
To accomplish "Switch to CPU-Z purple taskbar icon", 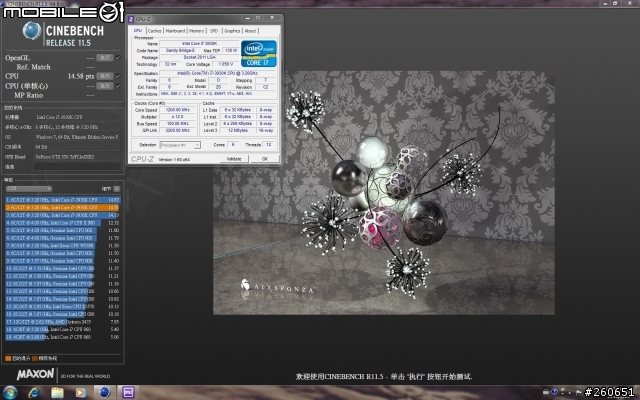I will point(129,393).
